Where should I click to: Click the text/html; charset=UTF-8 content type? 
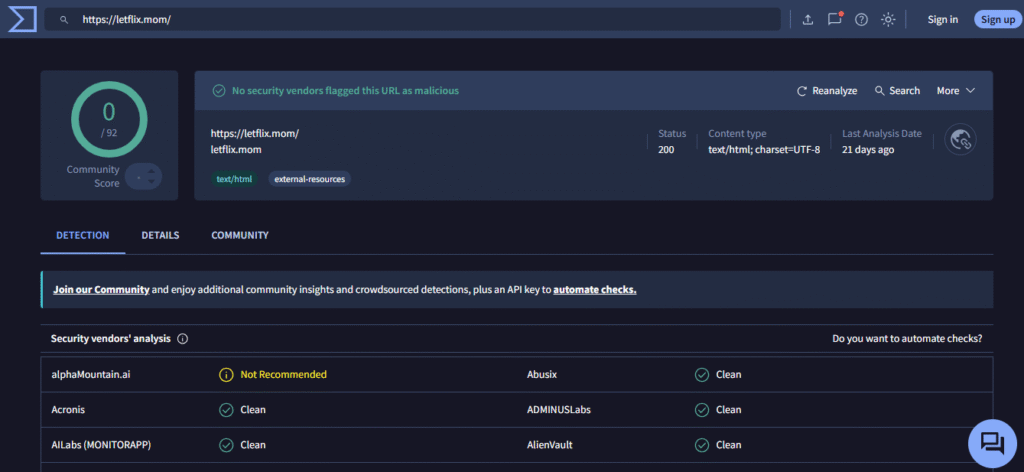(x=764, y=149)
